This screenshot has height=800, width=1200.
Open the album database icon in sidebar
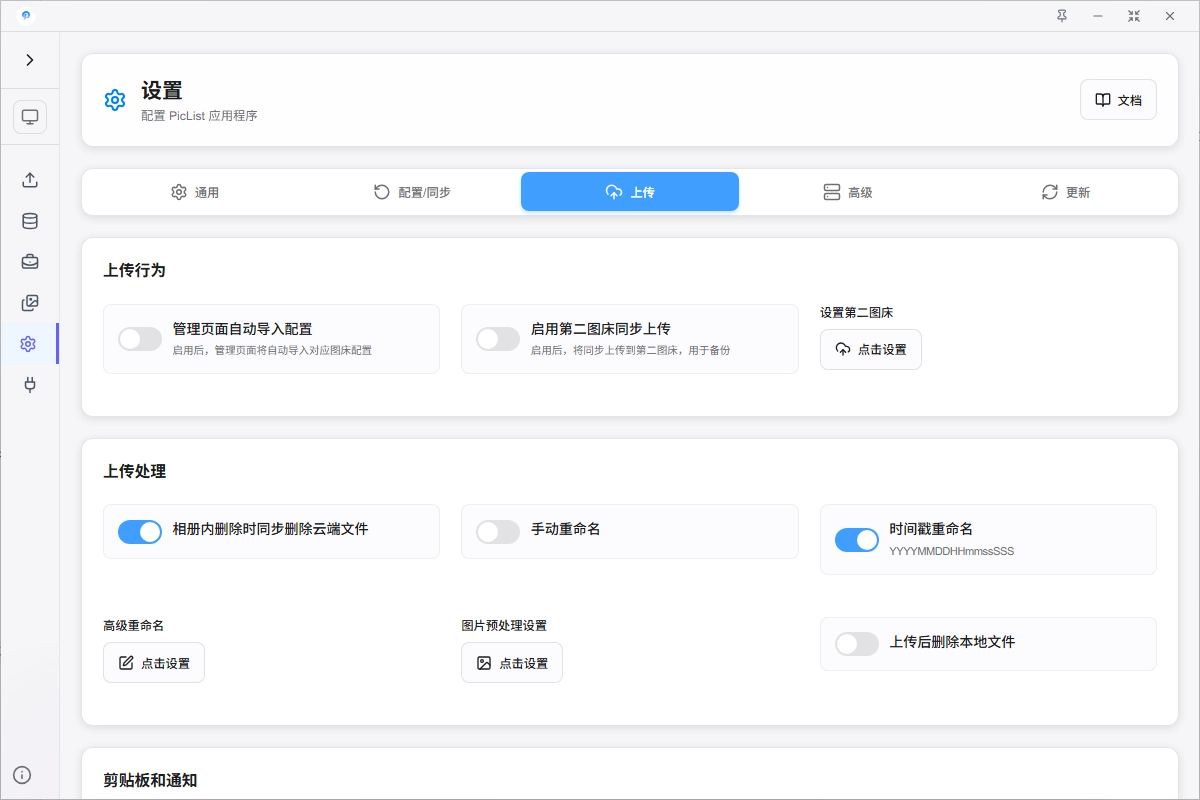(x=30, y=221)
